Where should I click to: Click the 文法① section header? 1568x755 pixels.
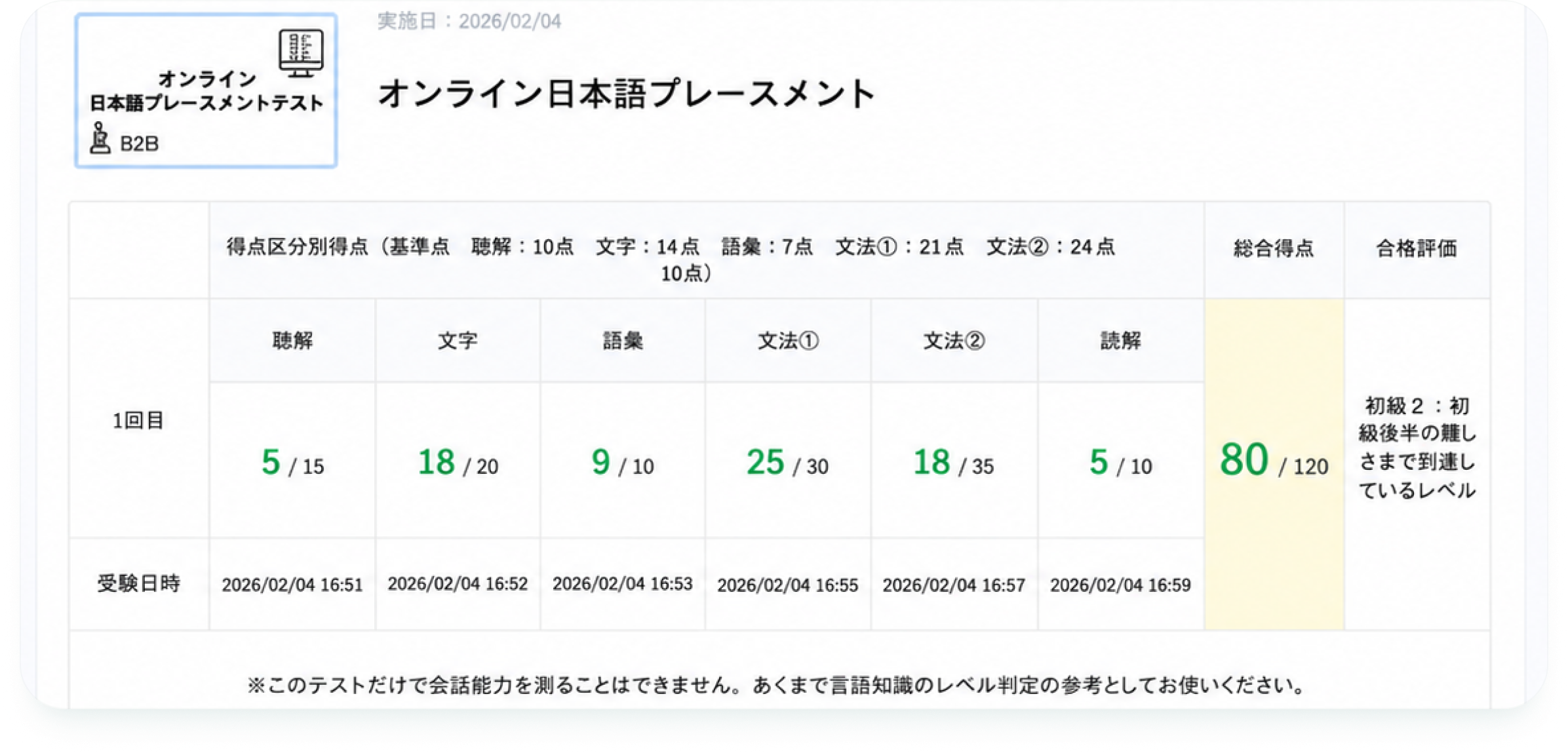[788, 340]
